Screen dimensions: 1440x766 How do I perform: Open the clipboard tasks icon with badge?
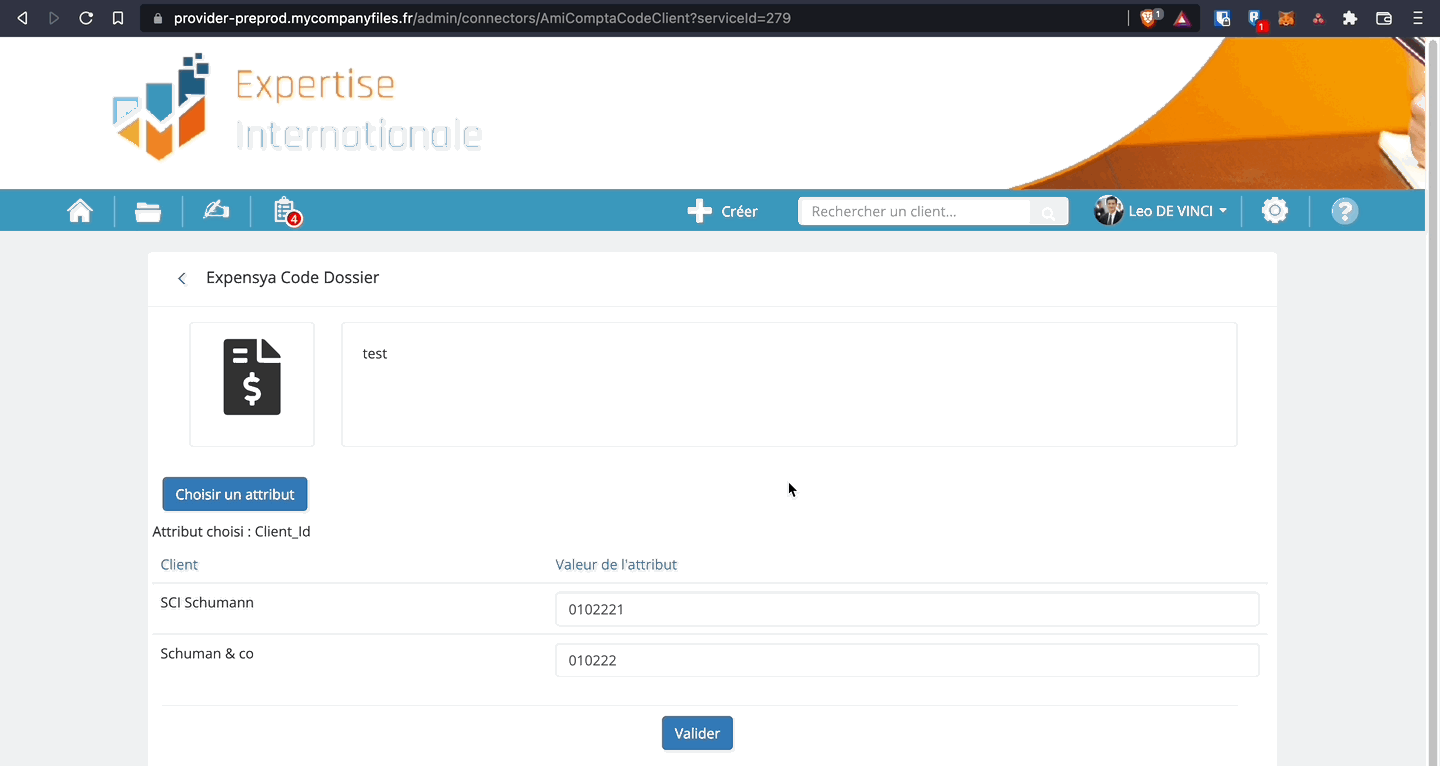pyautogui.click(x=286, y=211)
